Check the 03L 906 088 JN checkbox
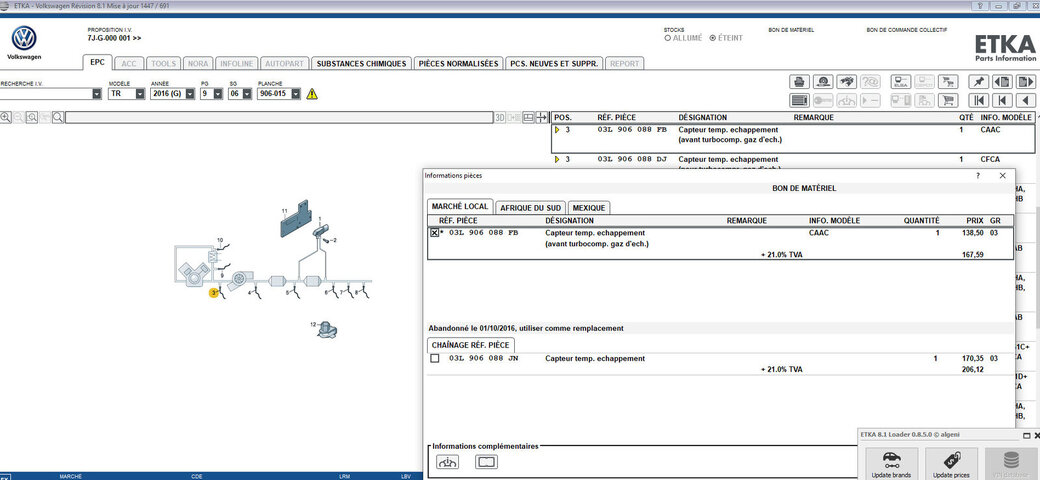1040x480 pixels. (434, 359)
